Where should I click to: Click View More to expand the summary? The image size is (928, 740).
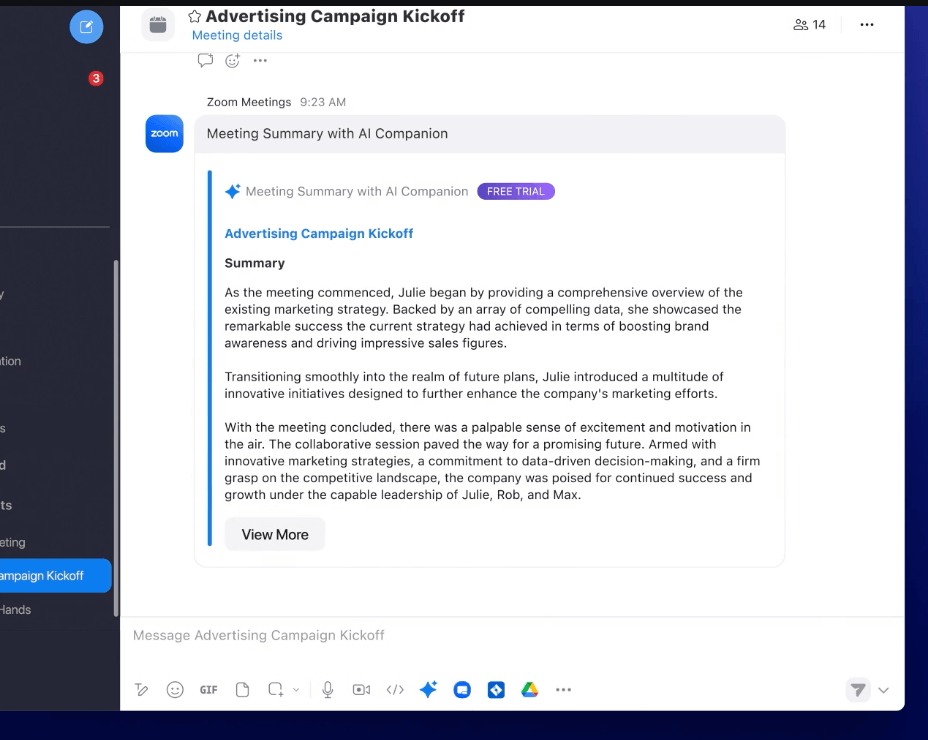coord(275,535)
